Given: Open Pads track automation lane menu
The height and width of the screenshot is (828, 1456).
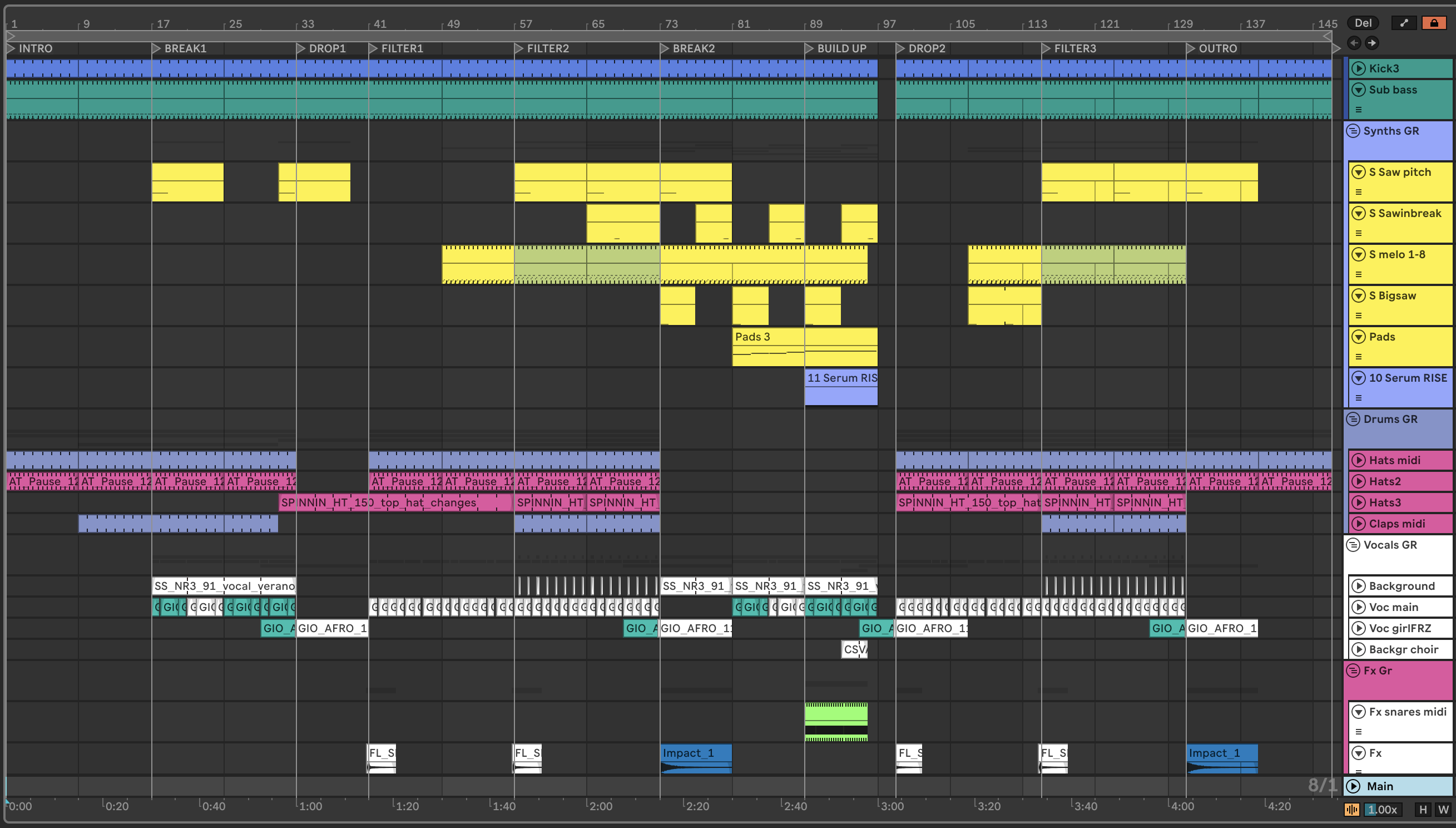Looking at the screenshot, I should (1359, 357).
